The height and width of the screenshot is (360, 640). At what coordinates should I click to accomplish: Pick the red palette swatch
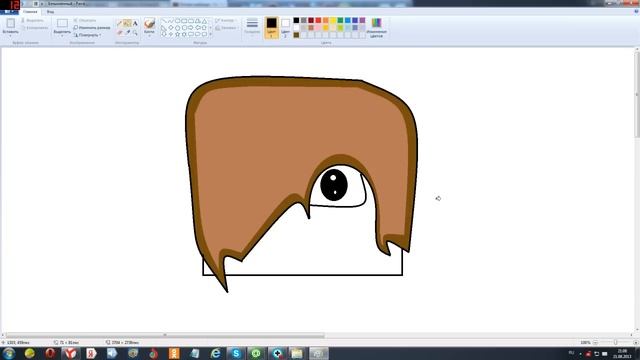click(x=318, y=20)
